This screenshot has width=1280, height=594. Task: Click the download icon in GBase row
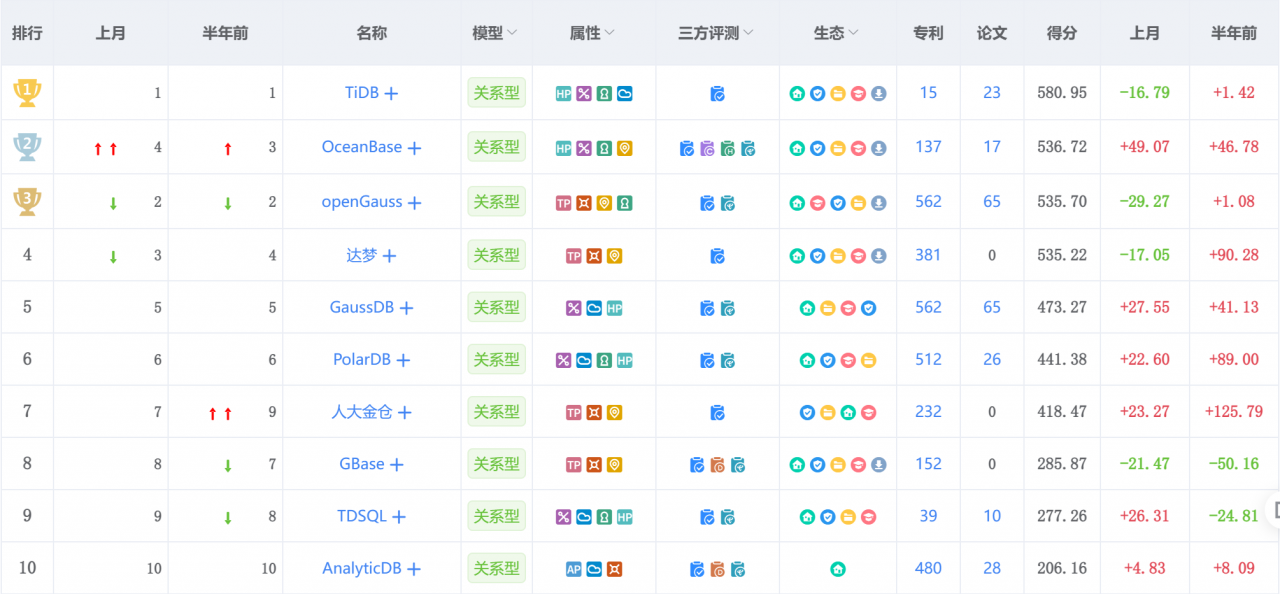tap(879, 465)
